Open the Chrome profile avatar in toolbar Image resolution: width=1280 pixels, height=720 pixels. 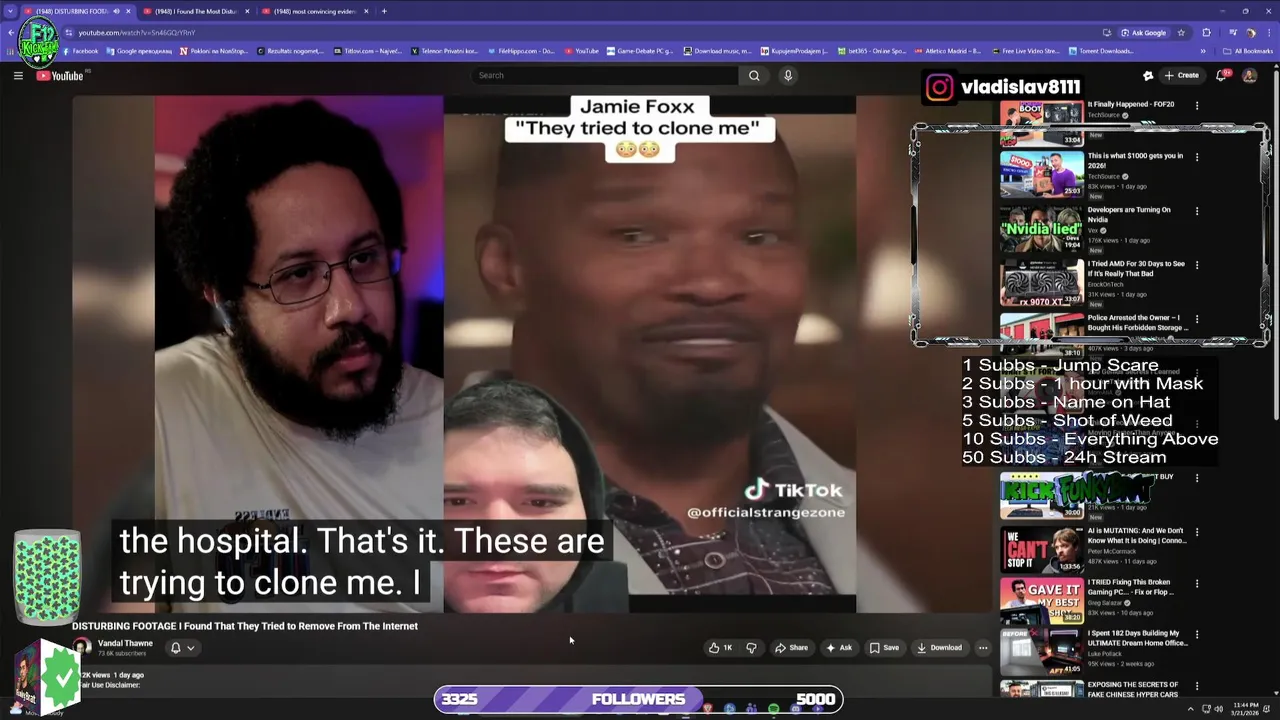tap(1250, 33)
